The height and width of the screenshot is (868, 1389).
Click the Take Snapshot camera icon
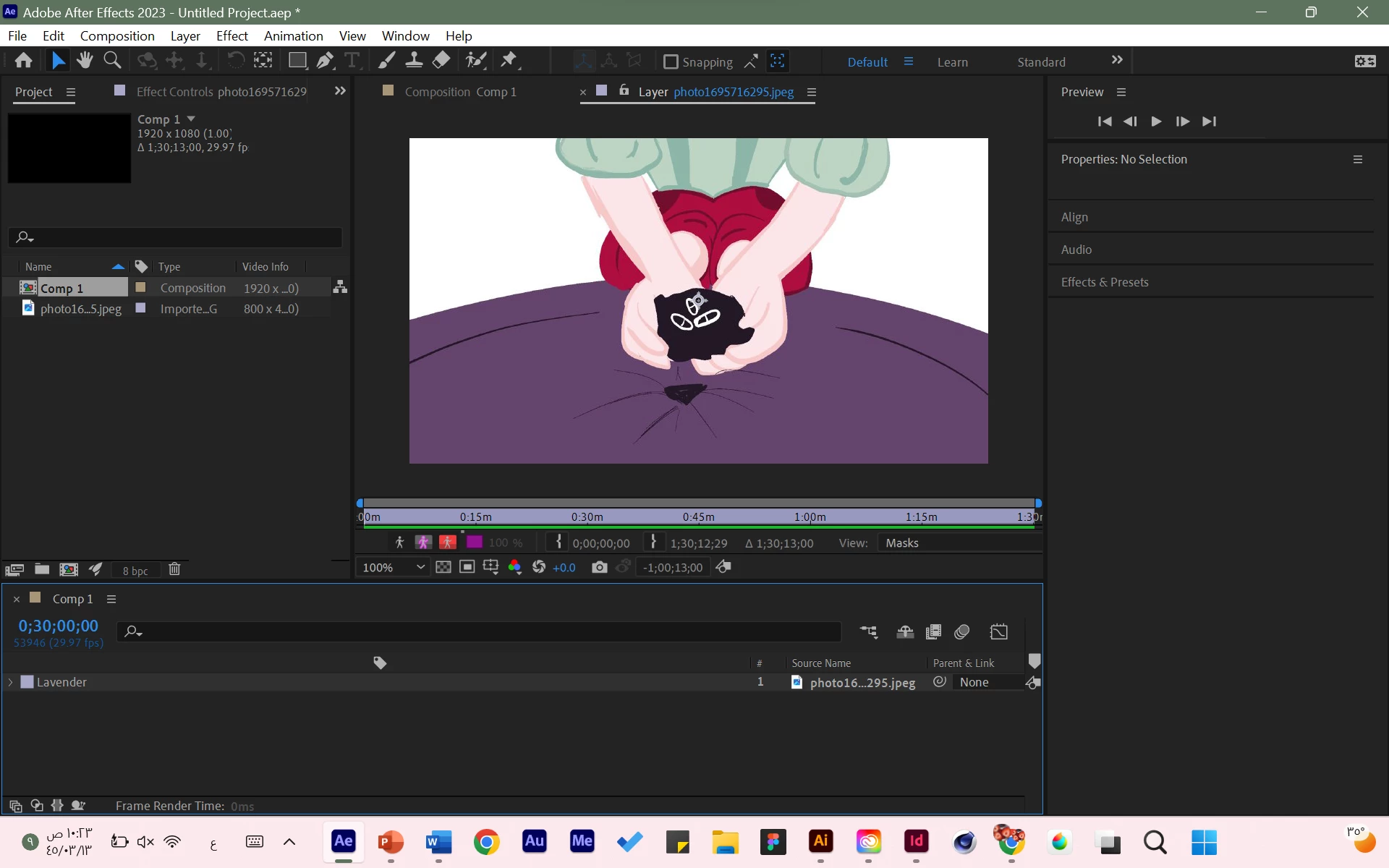point(599,567)
